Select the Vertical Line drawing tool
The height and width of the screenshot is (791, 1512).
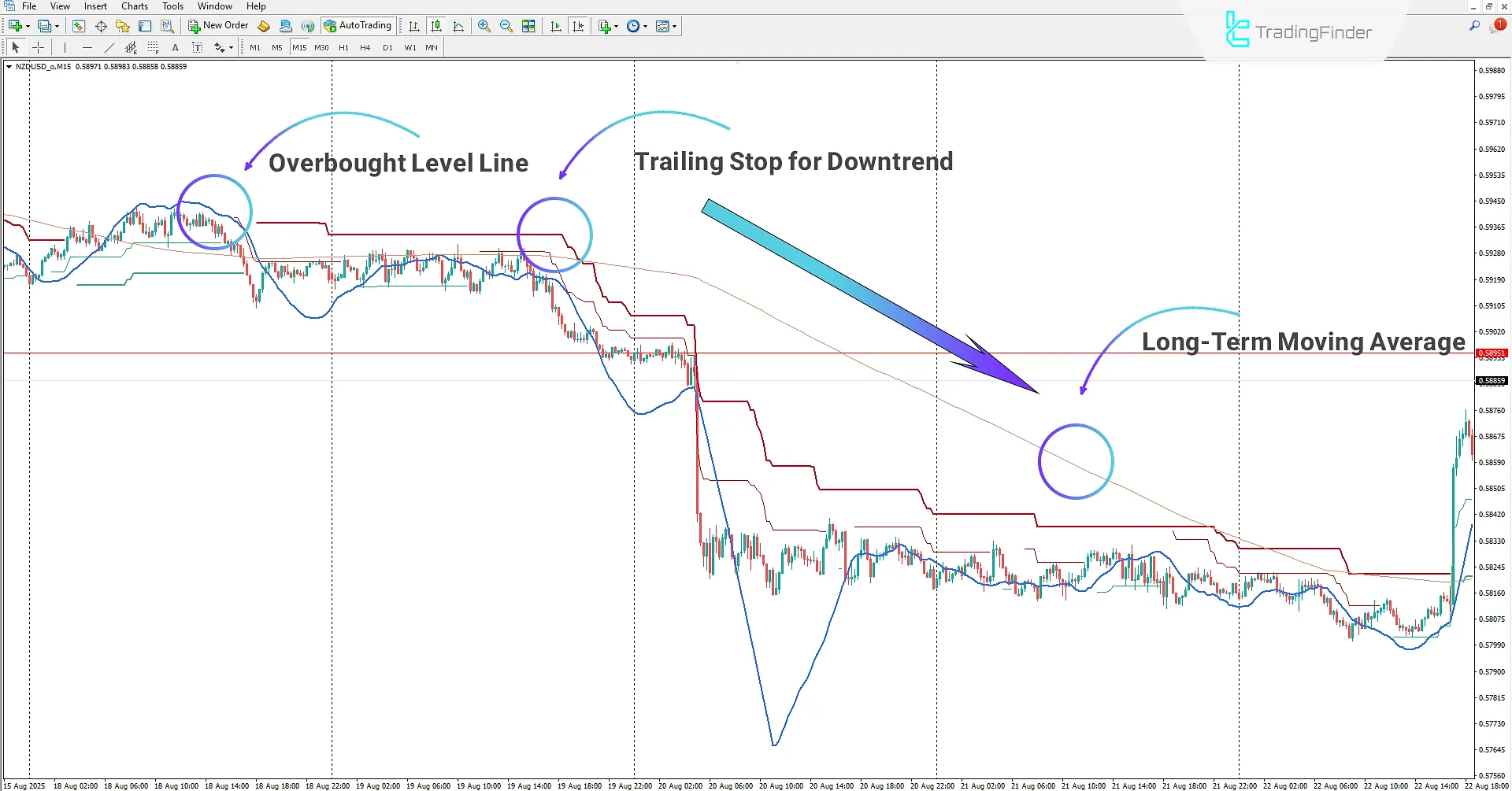(65, 47)
